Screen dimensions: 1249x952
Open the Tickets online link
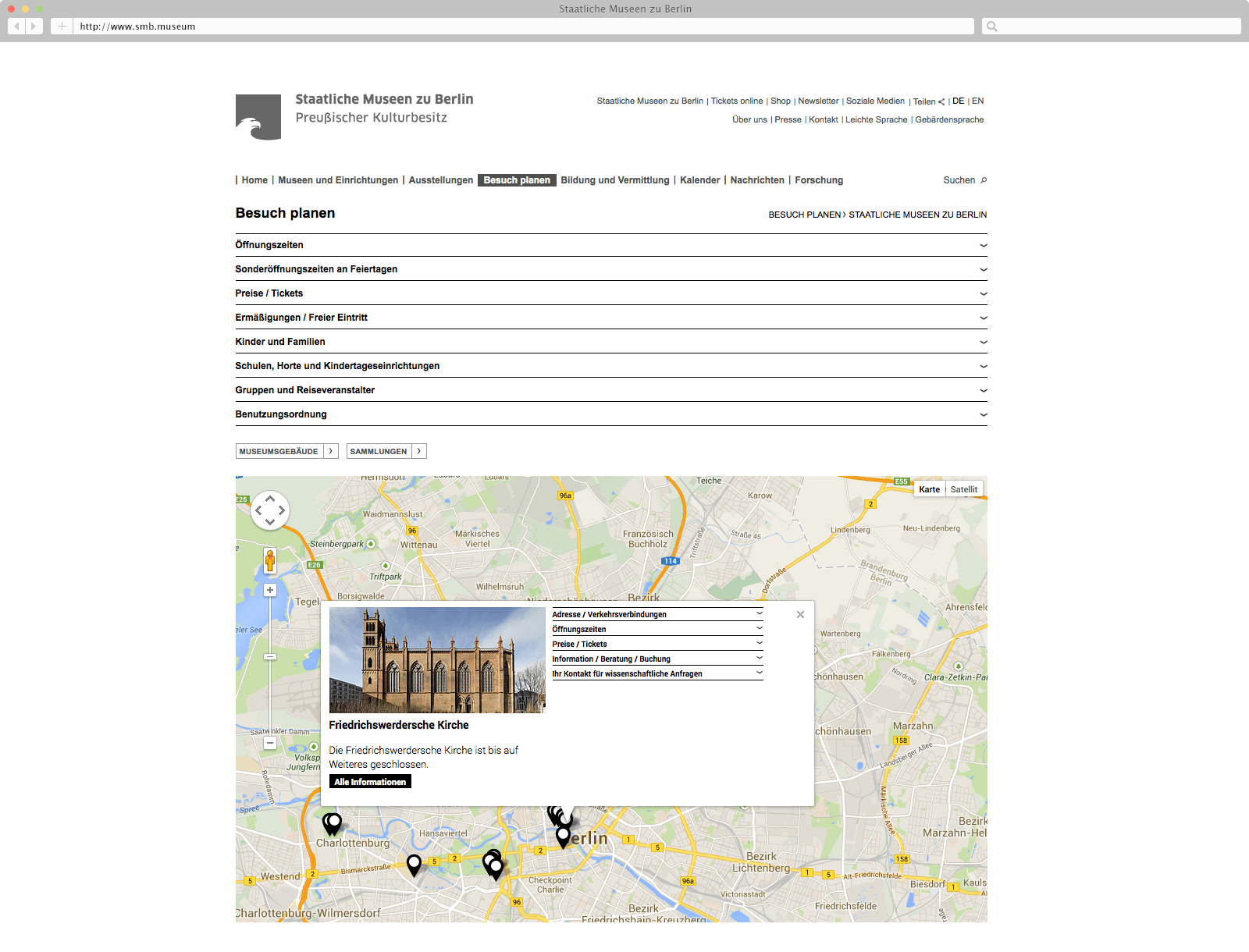737,101
